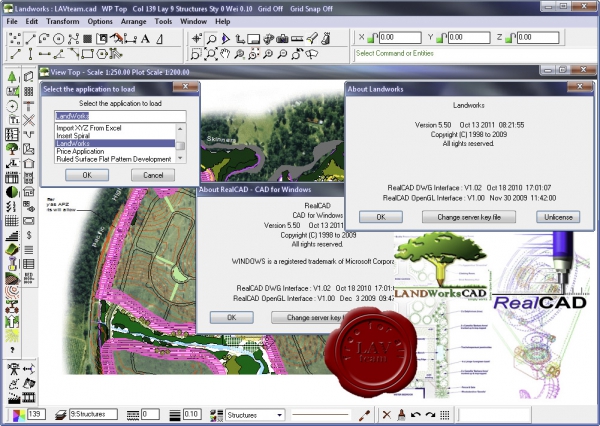The image size is (600, 426).
Task: Click the application name field showing LandWorks
Action: (x=120, y=116)
